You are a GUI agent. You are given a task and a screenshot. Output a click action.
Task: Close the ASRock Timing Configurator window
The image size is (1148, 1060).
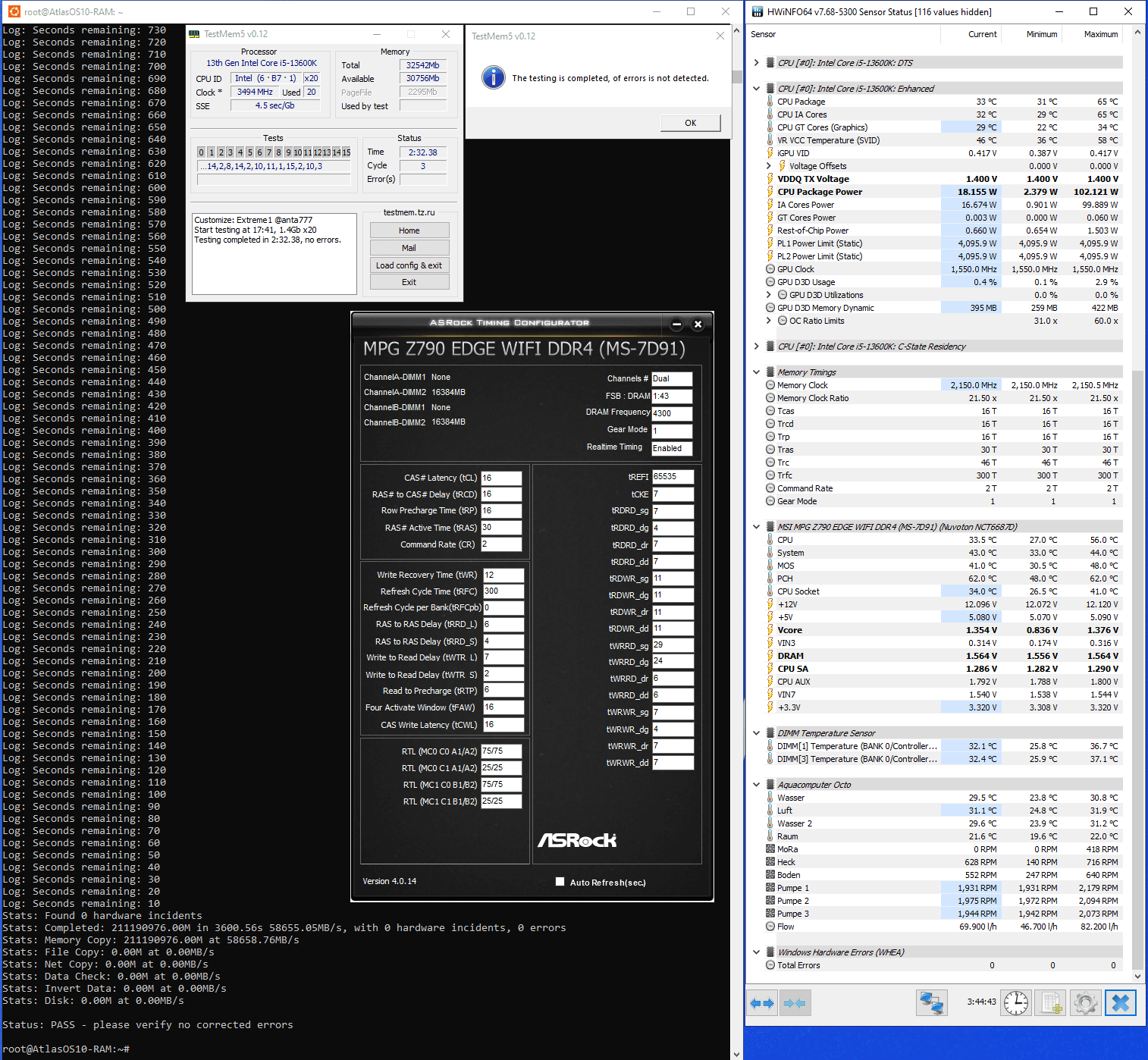click(x=698, y=325)
